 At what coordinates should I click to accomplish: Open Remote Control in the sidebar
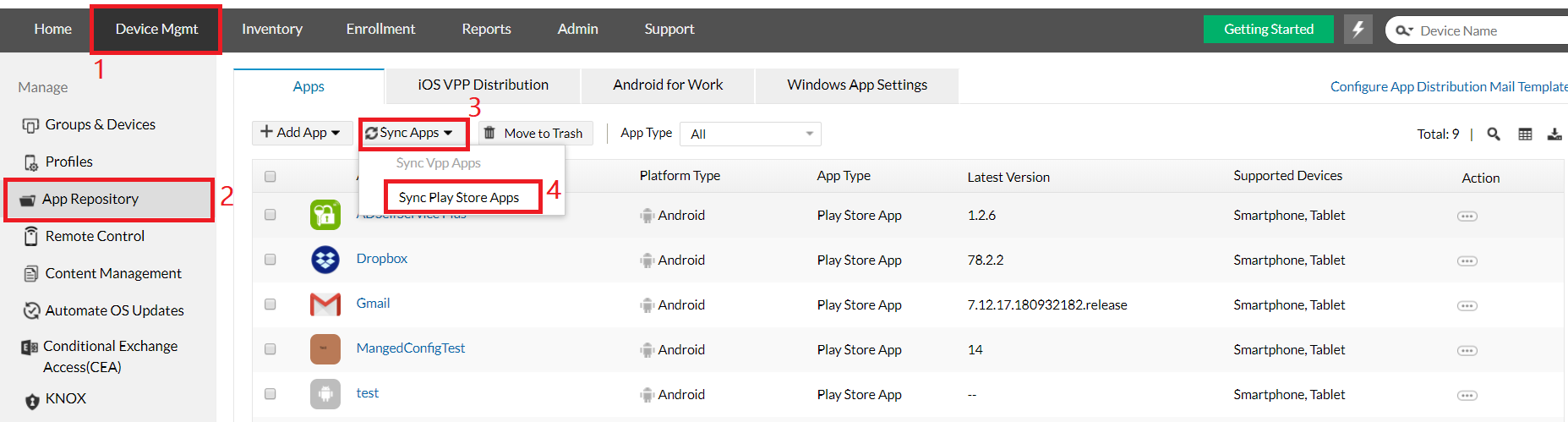[95, 237]
